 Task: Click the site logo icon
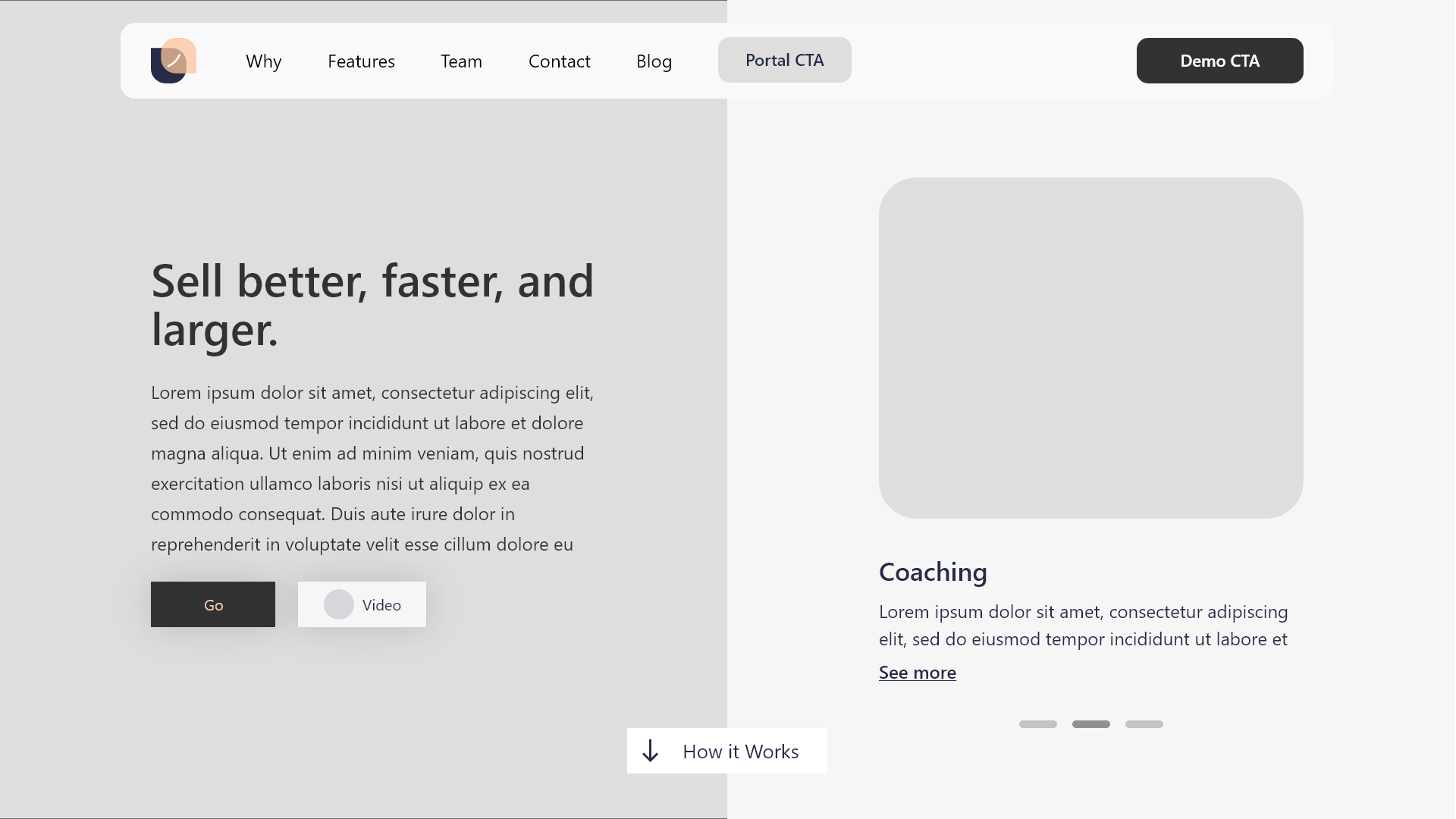point(174,61)
